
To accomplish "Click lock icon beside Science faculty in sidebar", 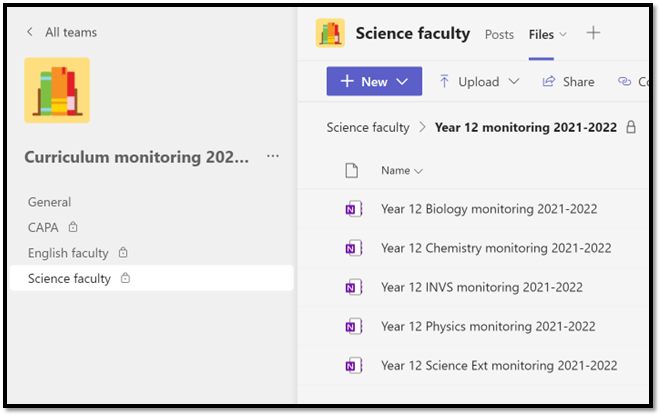I will coord(125,278).
